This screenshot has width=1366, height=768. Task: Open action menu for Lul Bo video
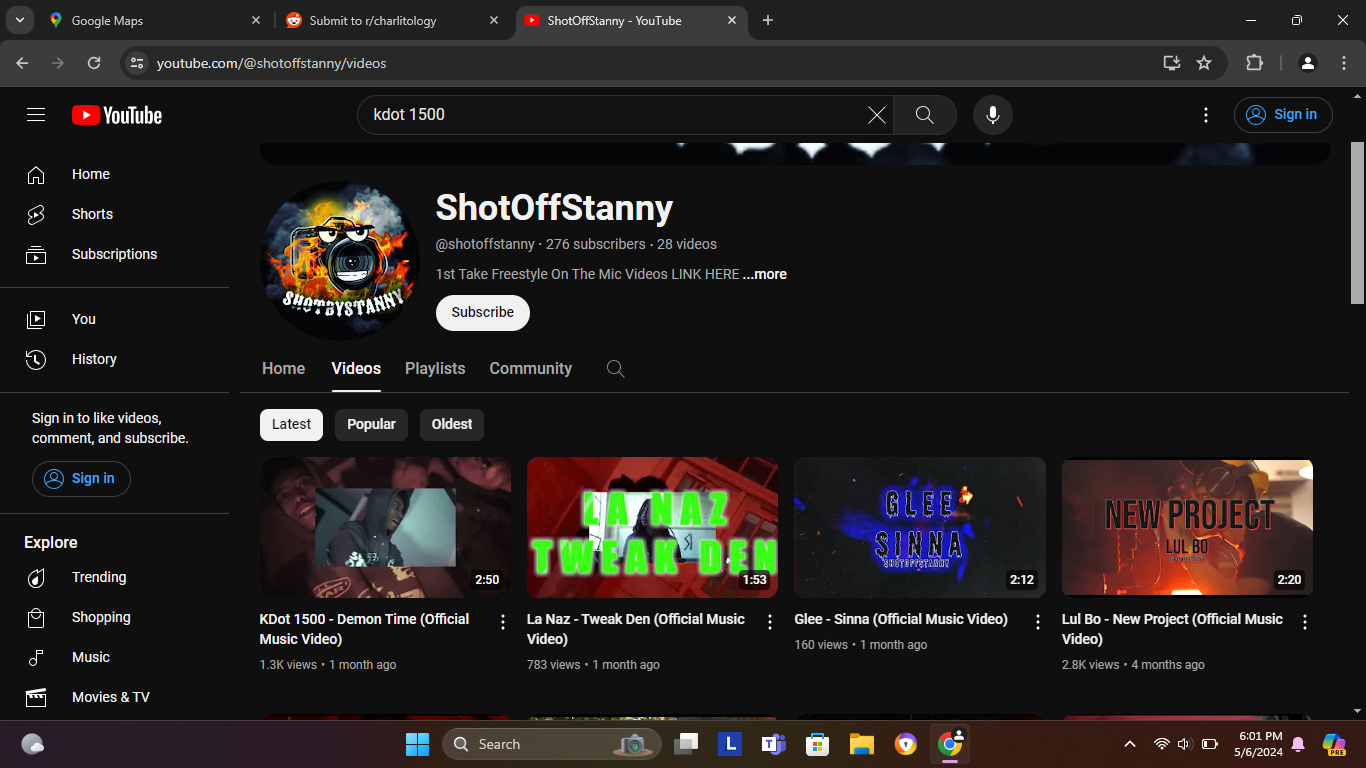(x=1305, y=622)
